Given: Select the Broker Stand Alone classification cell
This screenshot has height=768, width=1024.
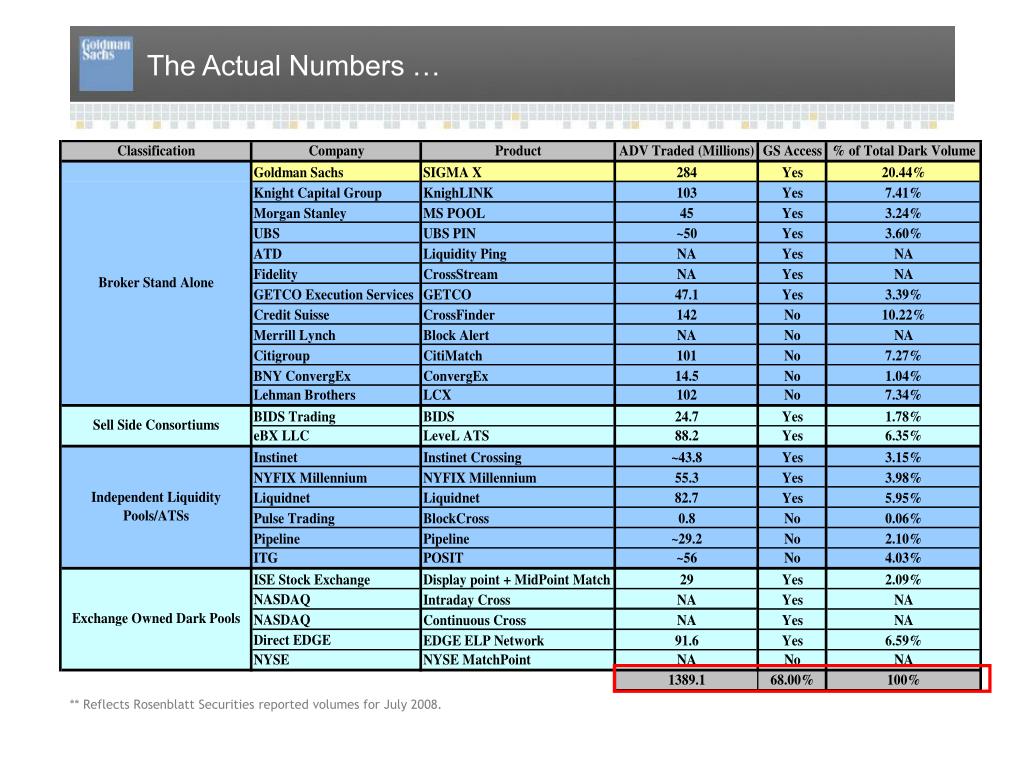Looking at the screenshot, I should pos(156,283).
